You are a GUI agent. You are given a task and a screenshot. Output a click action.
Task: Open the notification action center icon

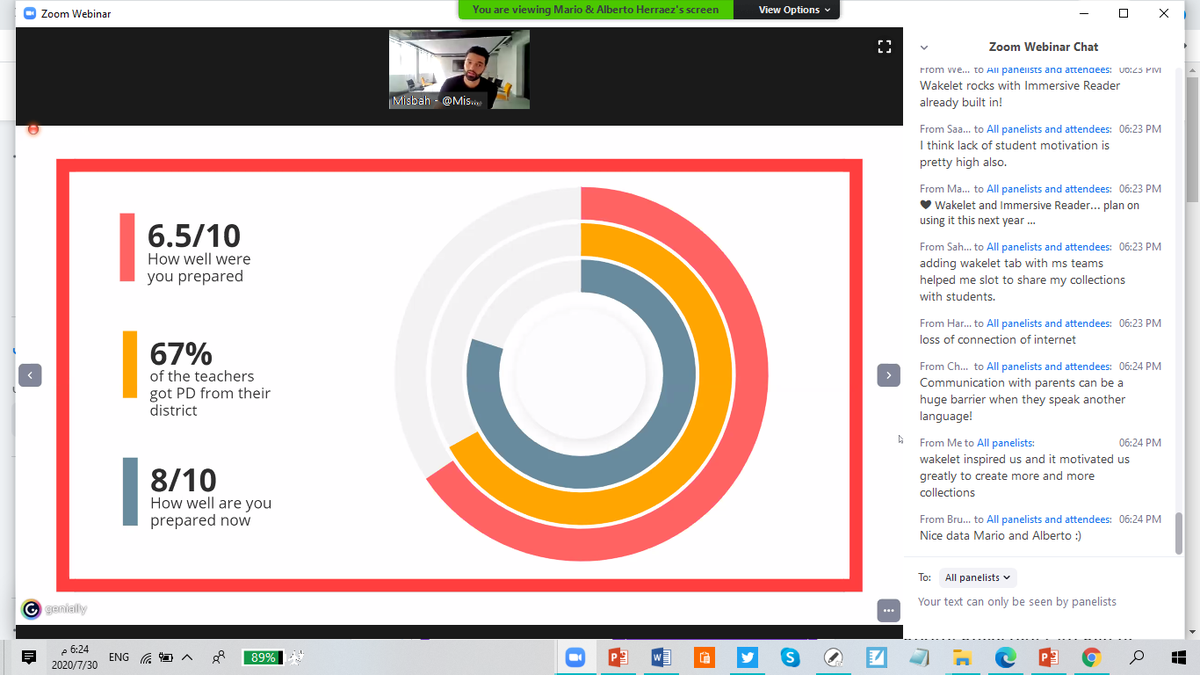tap(29, 657)
